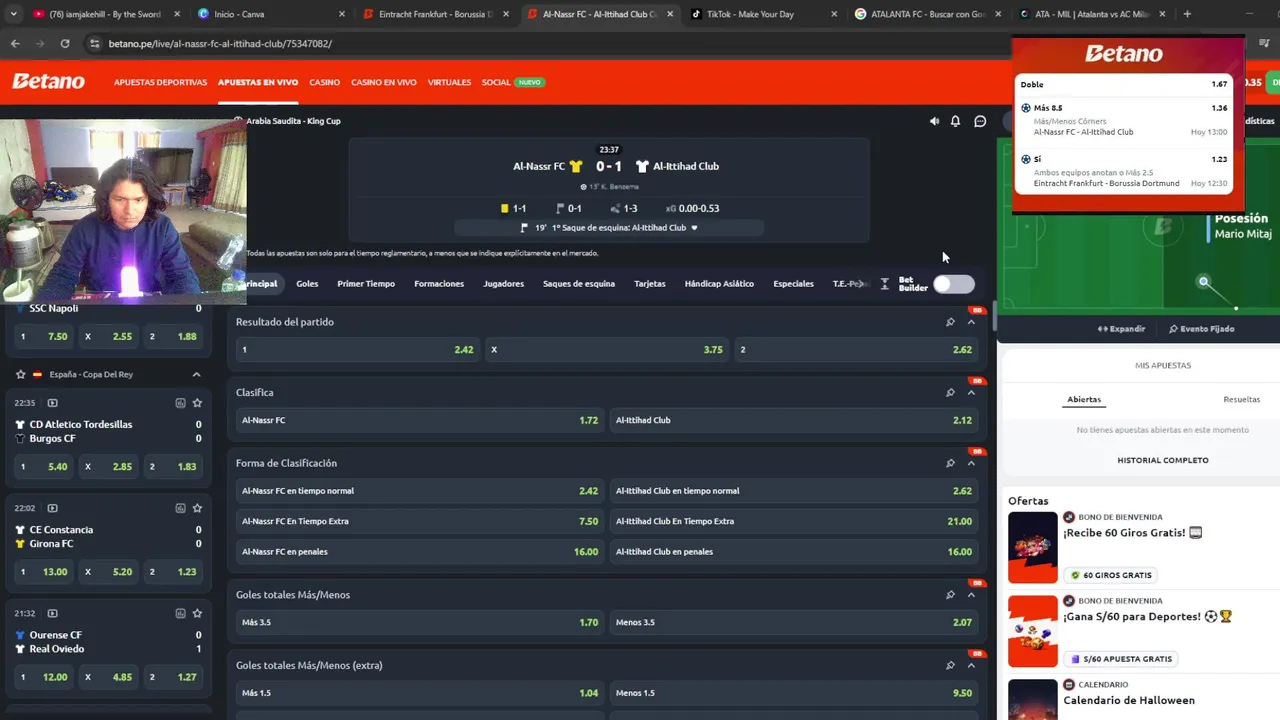
Task: Click the browser address bar
Action: (x=540, y=44)
